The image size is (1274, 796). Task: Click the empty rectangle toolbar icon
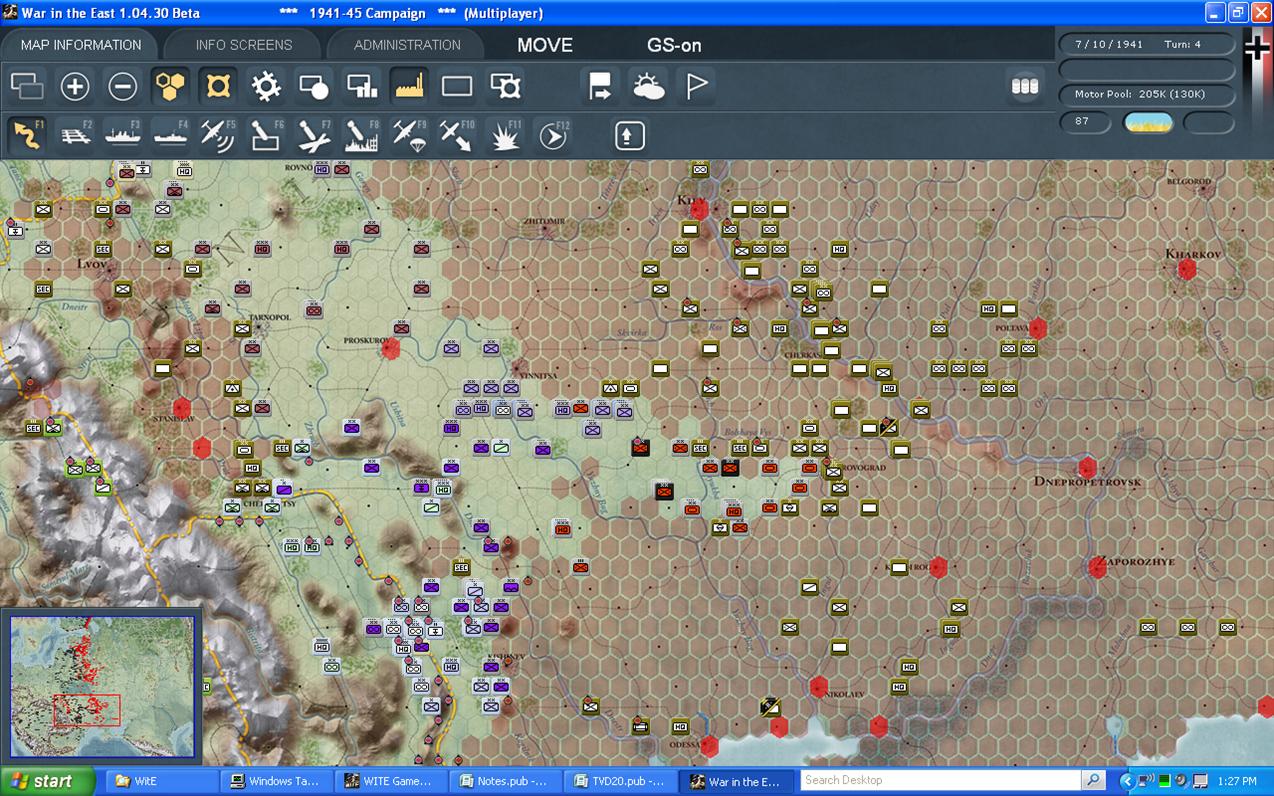coord(457,87)
